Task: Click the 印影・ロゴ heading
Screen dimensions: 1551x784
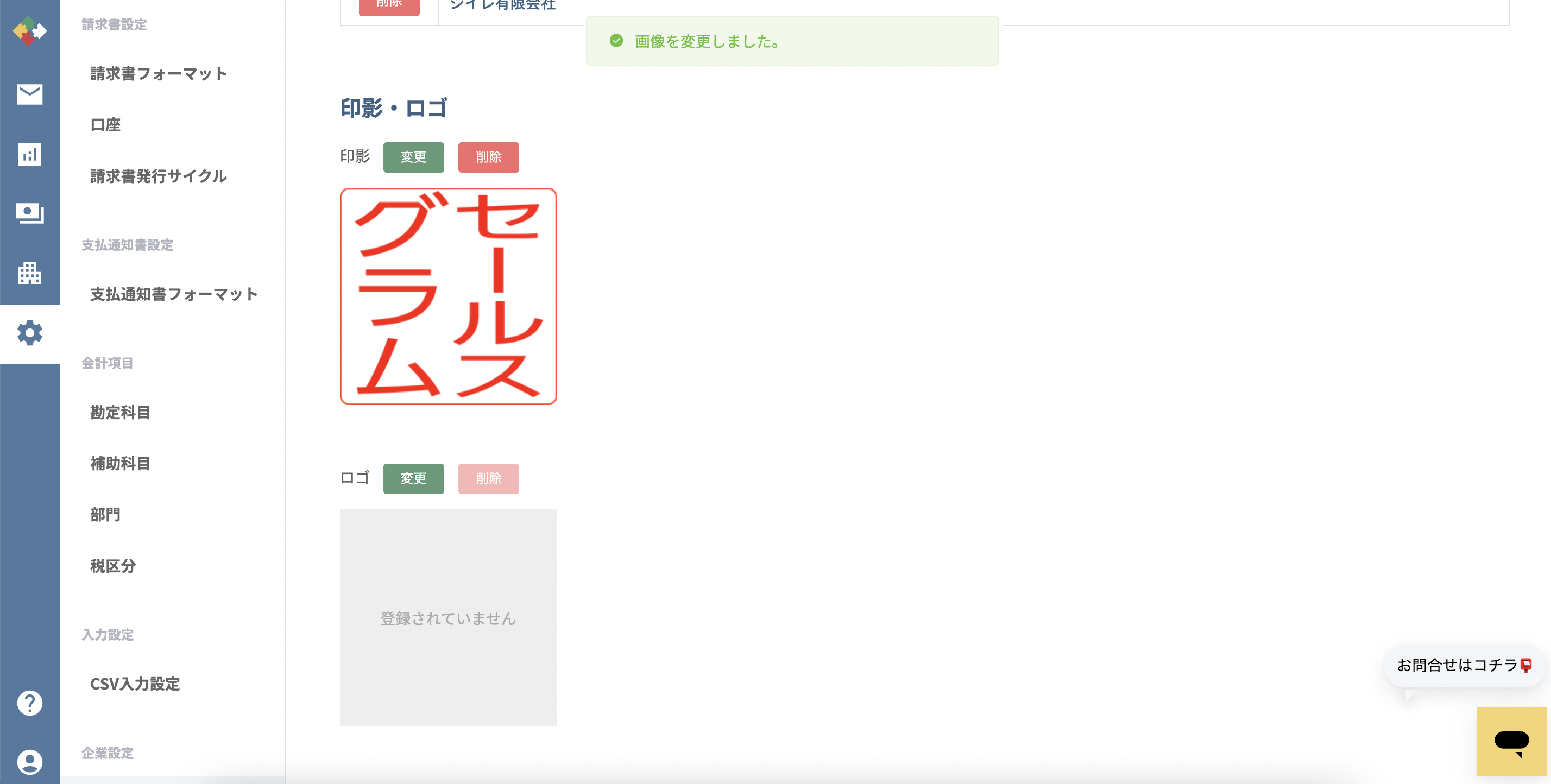Action: (x=394, y=109)
